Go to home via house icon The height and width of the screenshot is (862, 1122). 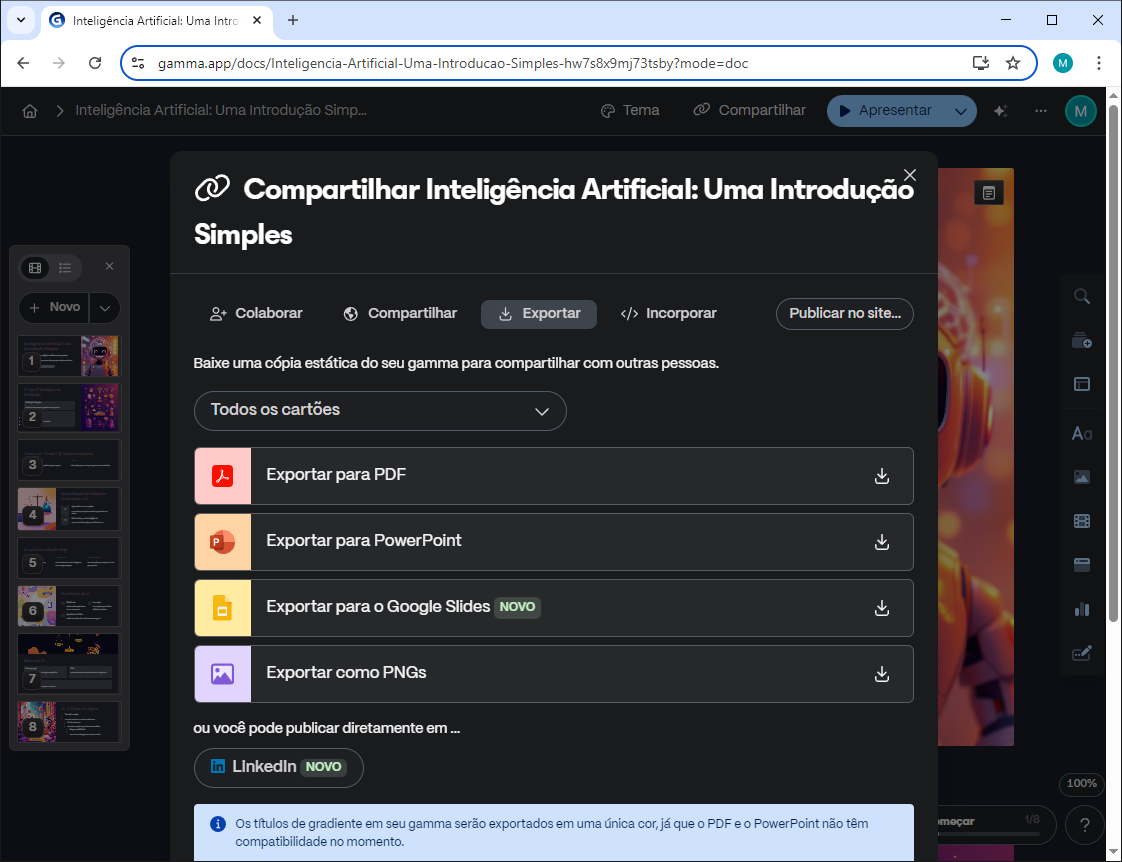coord(30,111)
